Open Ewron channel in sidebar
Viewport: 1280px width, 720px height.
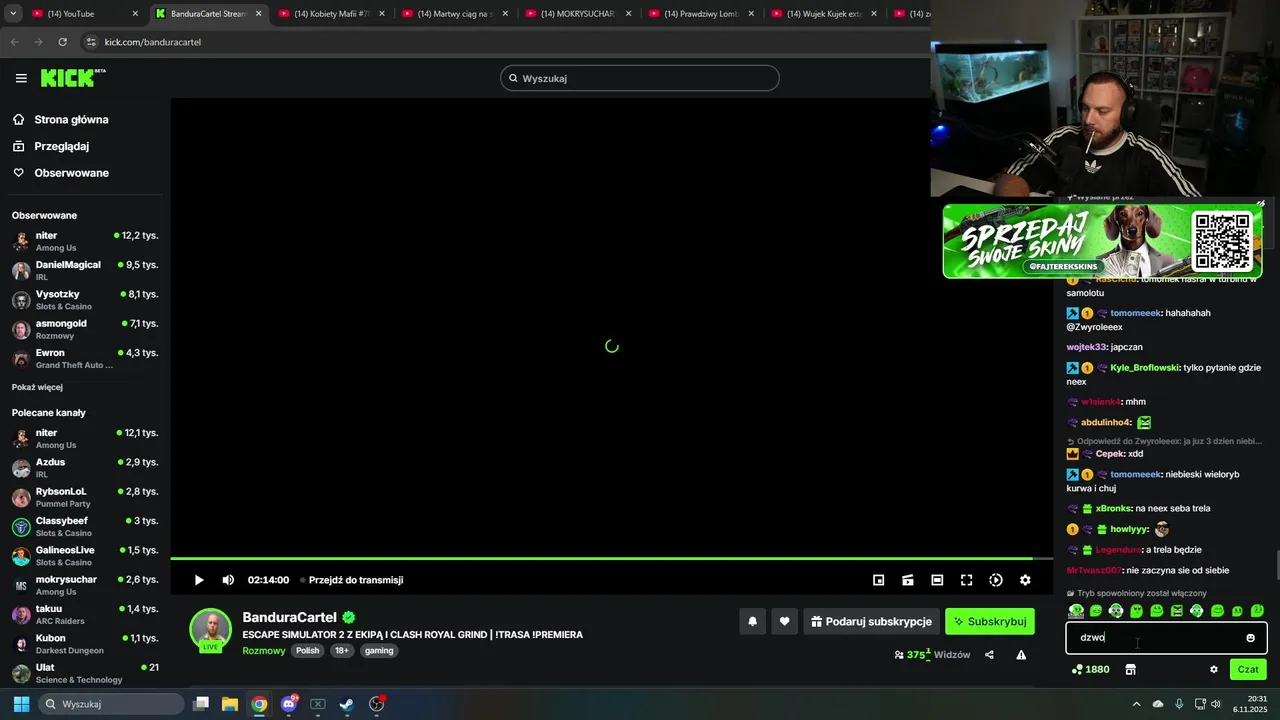pos(85,358)
